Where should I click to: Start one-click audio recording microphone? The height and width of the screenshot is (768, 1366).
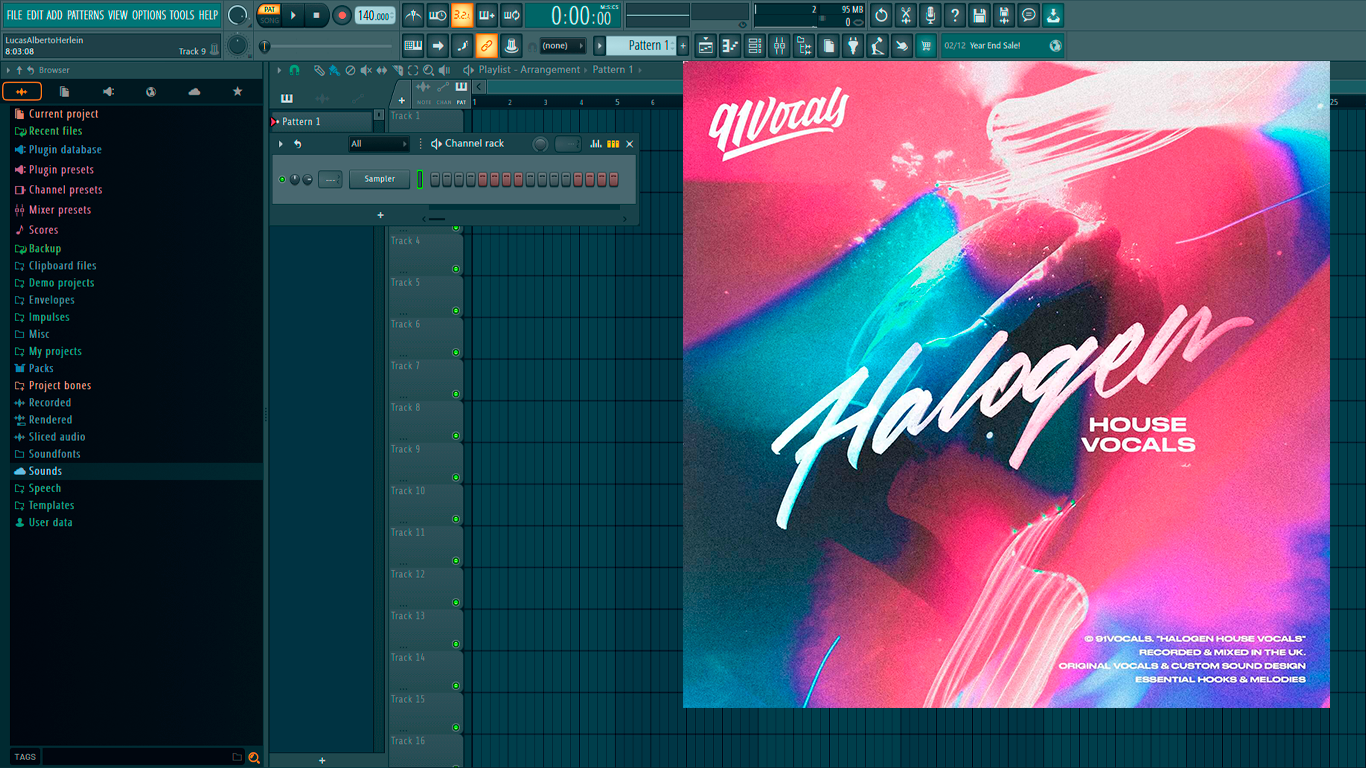(x=930, y=15)
